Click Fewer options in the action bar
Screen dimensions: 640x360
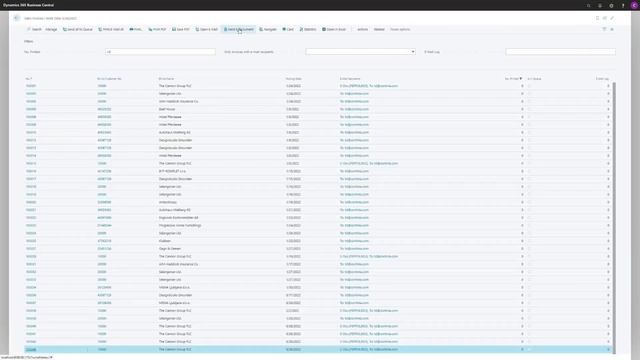tap(400, 29)
